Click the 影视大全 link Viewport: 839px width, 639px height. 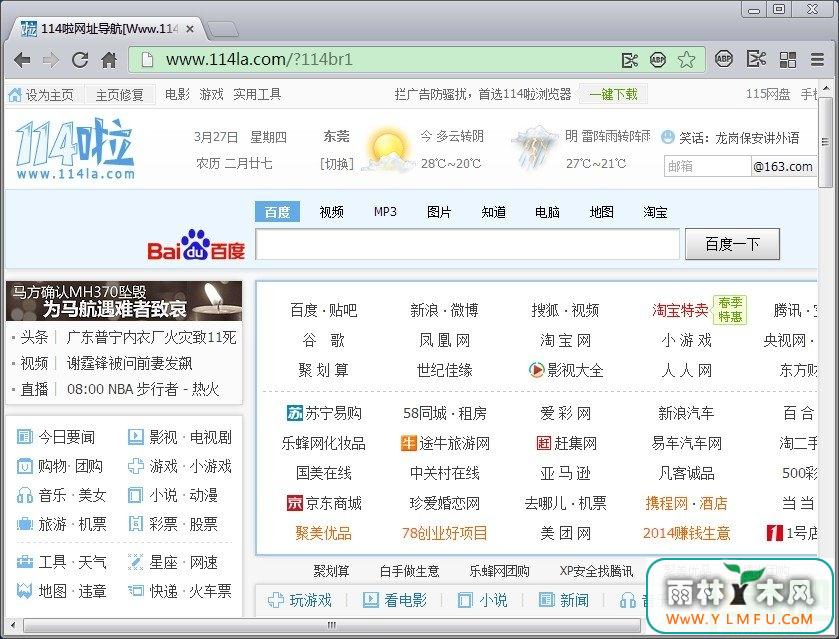[x=566, y=370]
